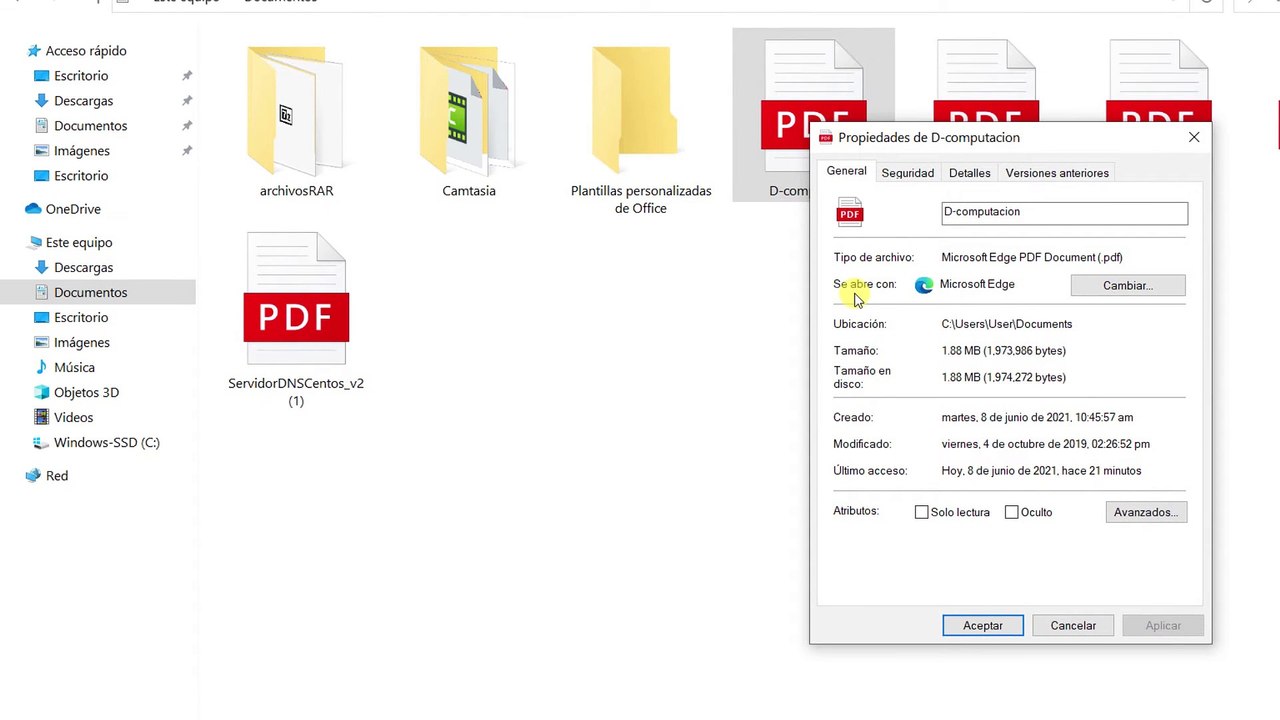1280x720 pixels.
Task: Select the archivosRAR folder icon
Action: pos(296,110)
